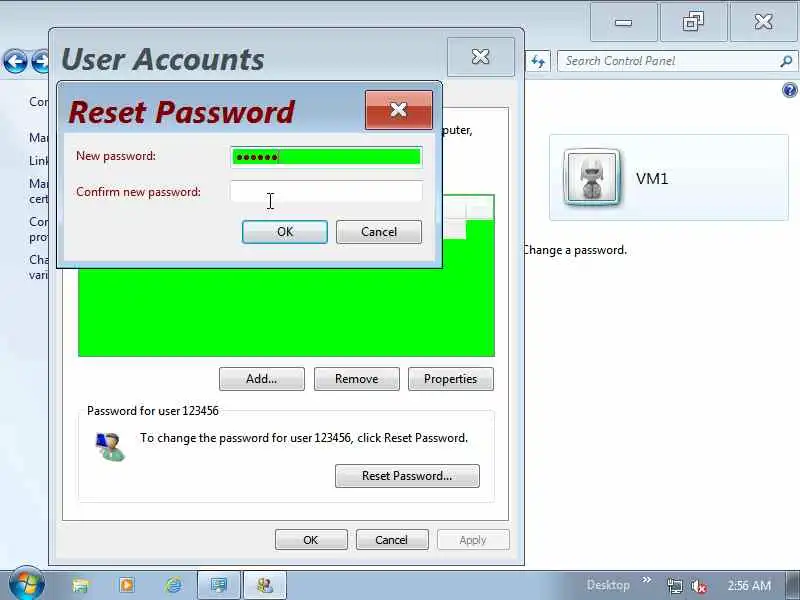Image resolution: width=800 pixels, height=600 pixels.
Task: Select the User Accounts taskbar icon
Action: (265, 585)
